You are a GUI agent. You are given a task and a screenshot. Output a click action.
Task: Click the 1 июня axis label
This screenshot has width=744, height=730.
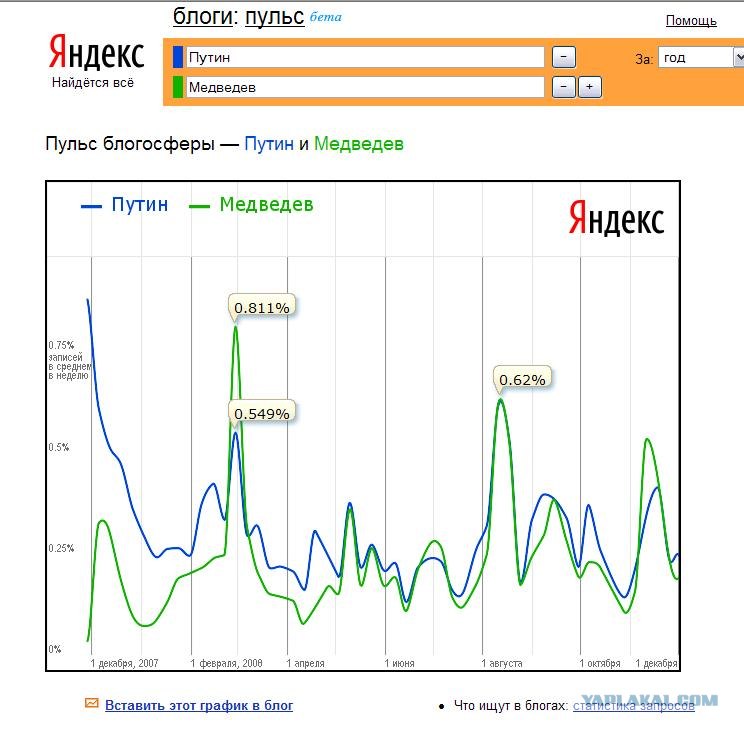pos(400,663)
